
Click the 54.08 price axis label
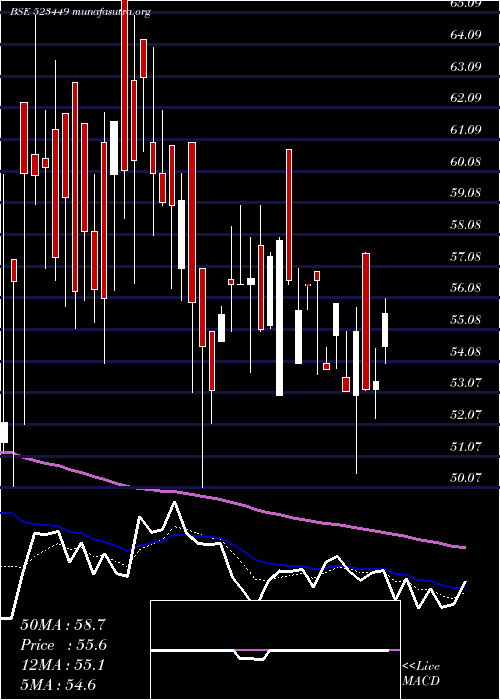point(466,351)
